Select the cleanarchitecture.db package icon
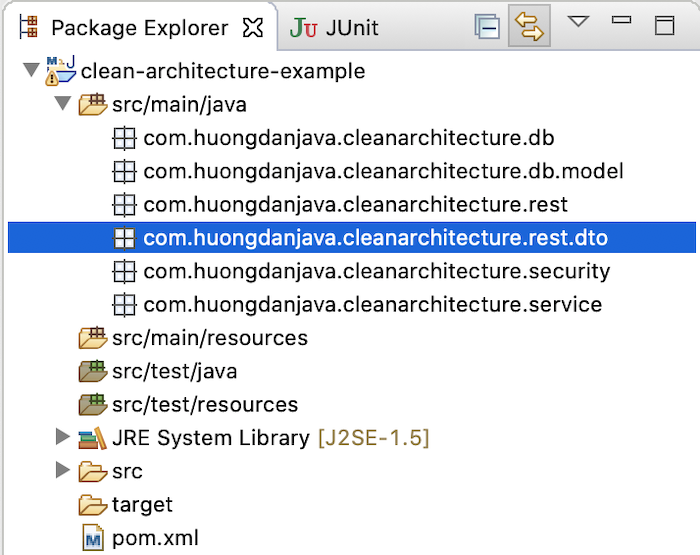This screenshot has width=700, height=555. point(124,138)
